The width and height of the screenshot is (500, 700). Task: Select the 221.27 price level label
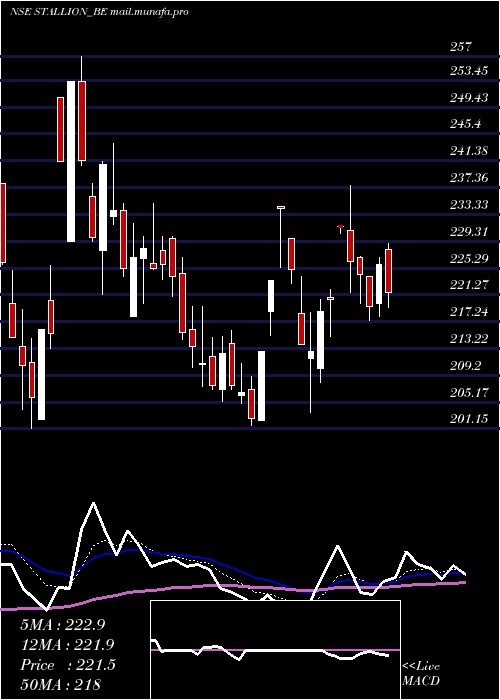pos(469,285)
